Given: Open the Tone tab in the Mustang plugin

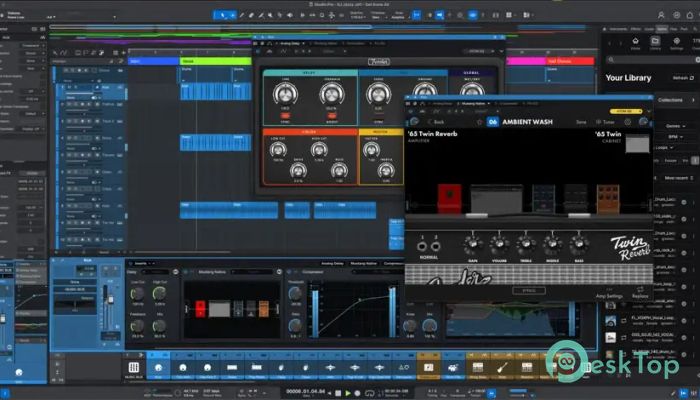Looking at the screenshot, I should pos(581,122).
